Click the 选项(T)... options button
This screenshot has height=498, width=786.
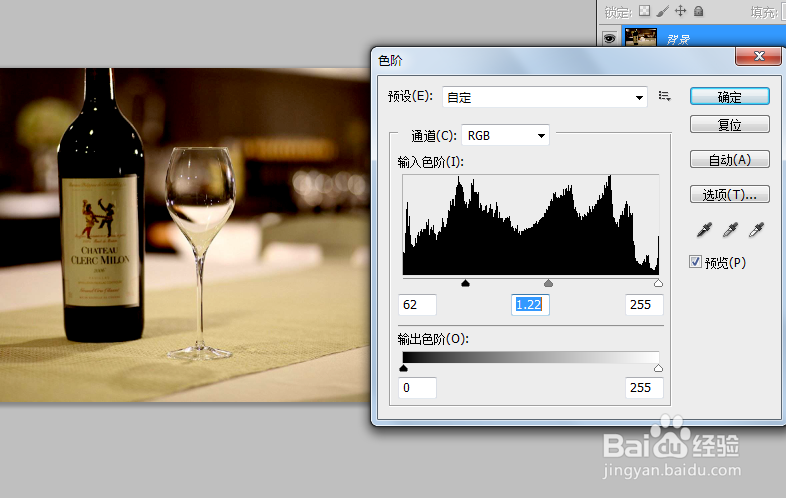coord(730,194)
